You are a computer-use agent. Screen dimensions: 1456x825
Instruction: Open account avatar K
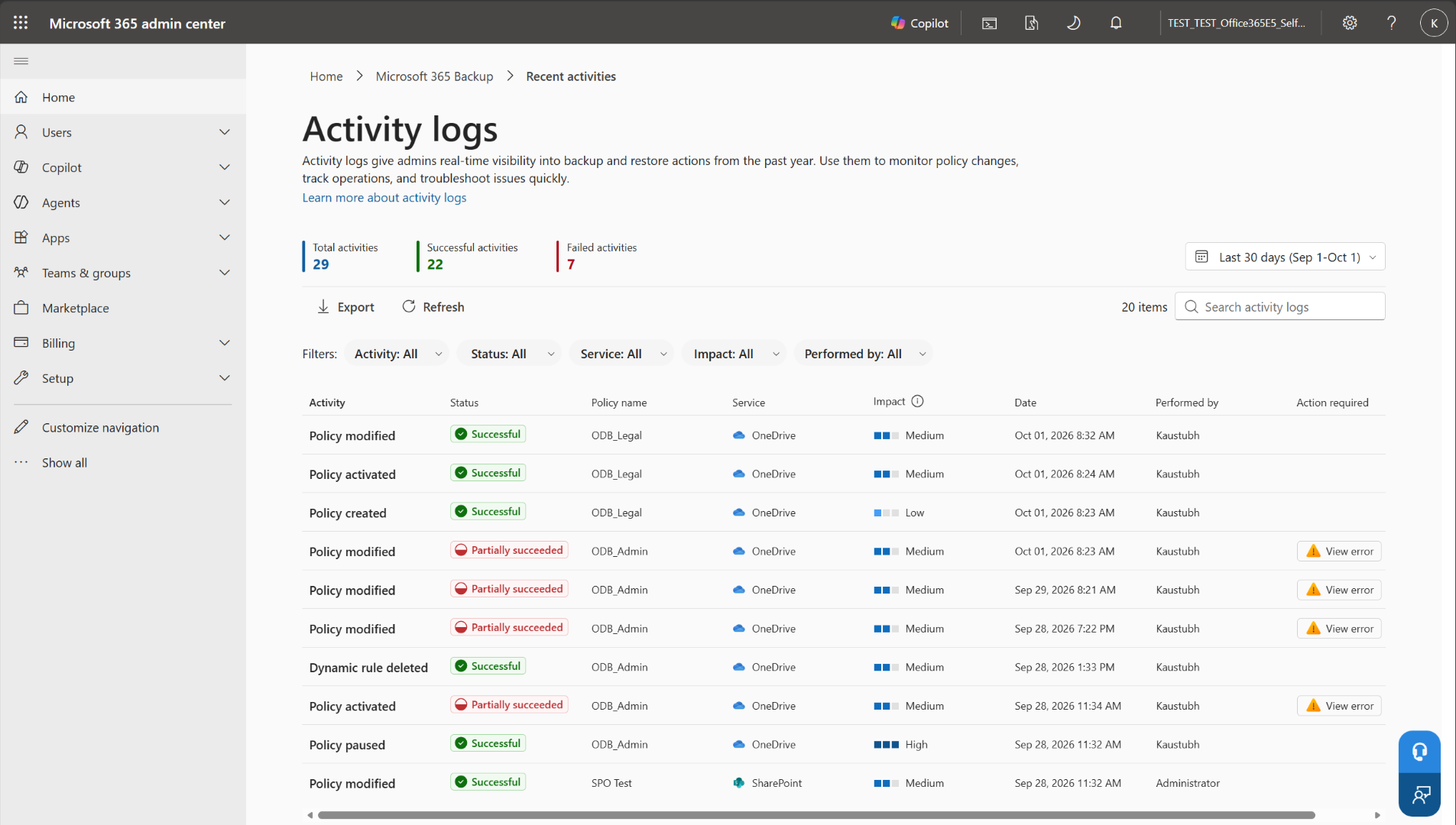point(1434,23)
